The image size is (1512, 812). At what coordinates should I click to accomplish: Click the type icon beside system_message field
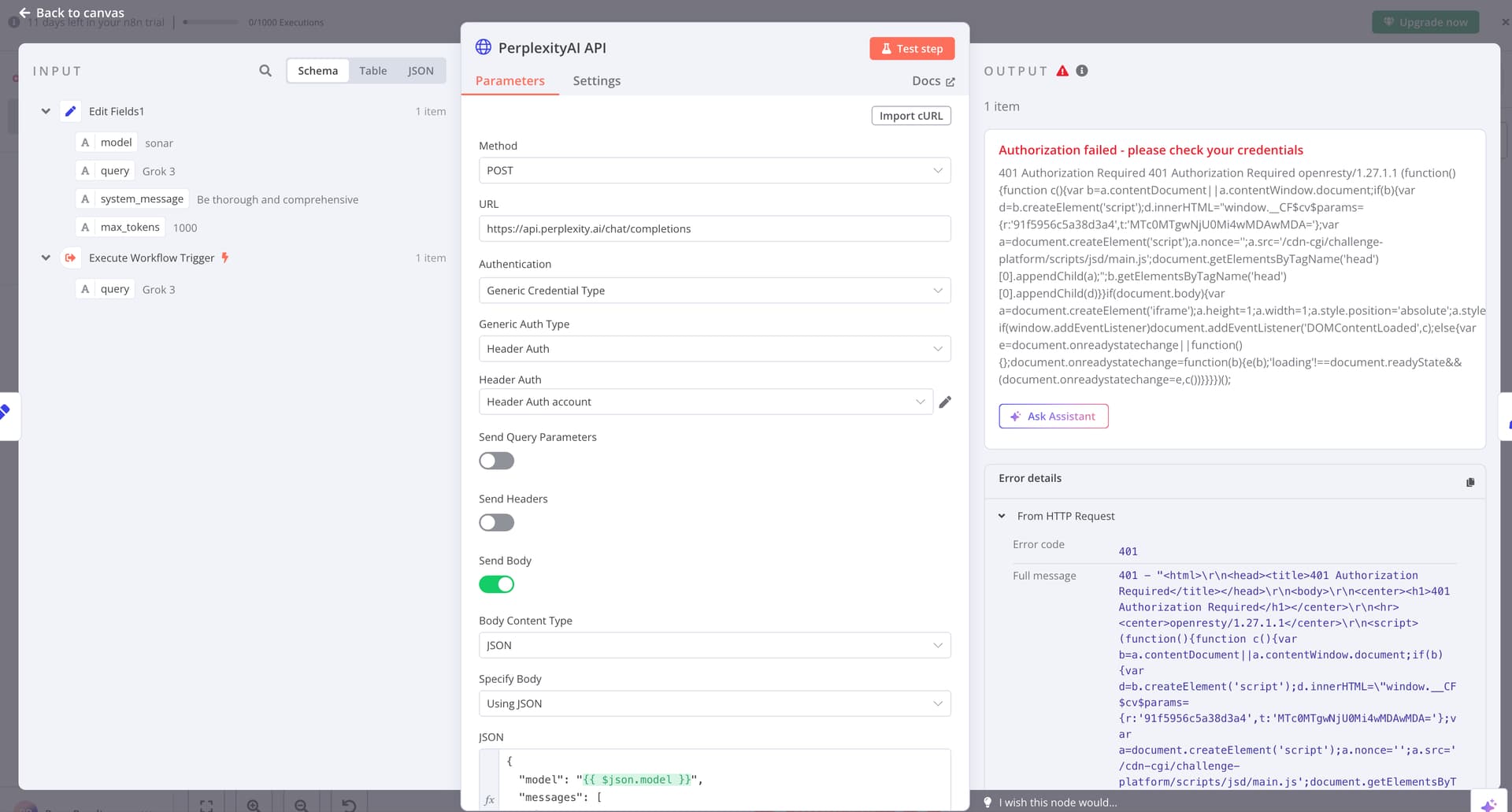[x=85, y=199]
